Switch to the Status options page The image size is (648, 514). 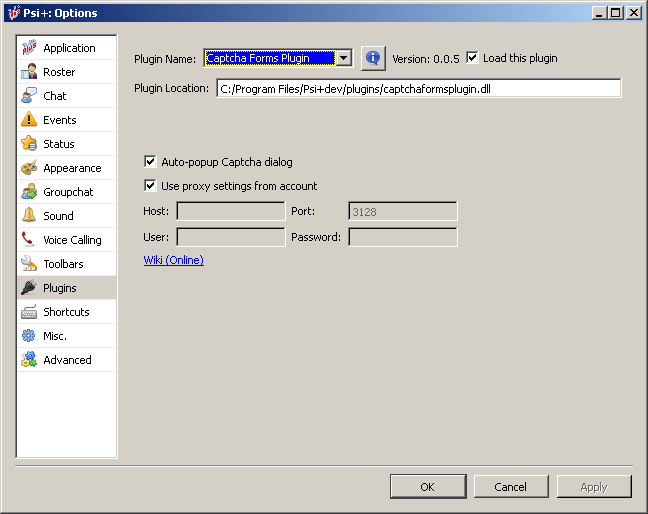click(x=59, y=144)
